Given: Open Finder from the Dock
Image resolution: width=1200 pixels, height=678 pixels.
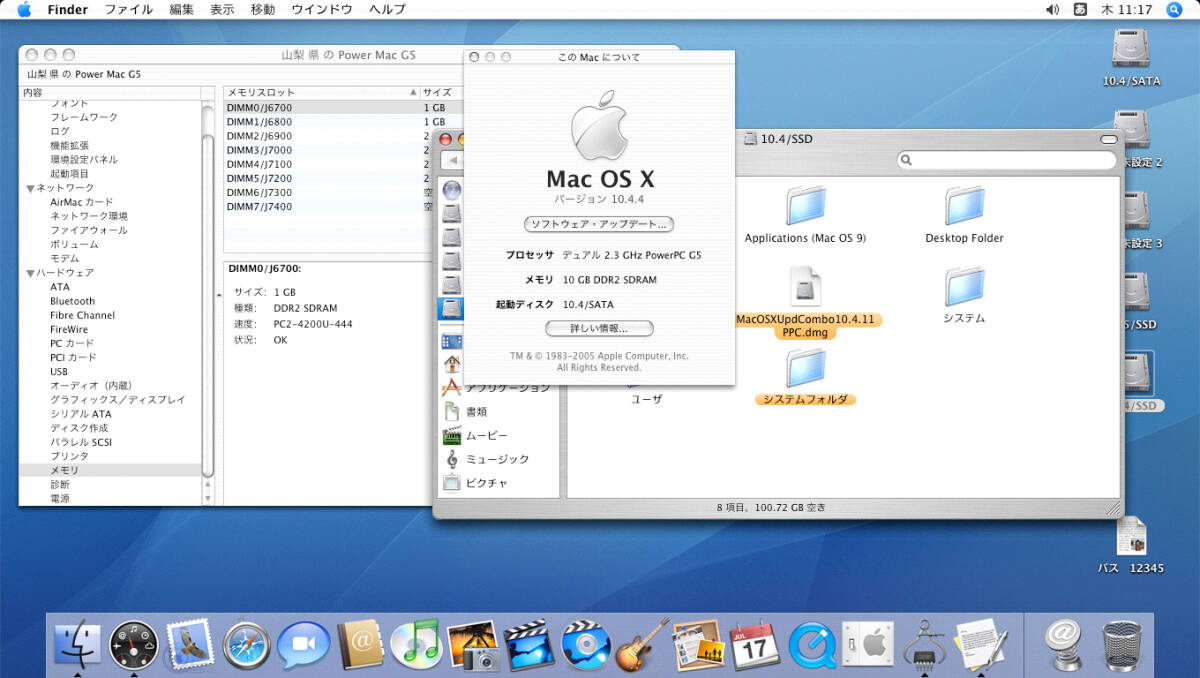Looking at the screenshot, I should [77, 645].
